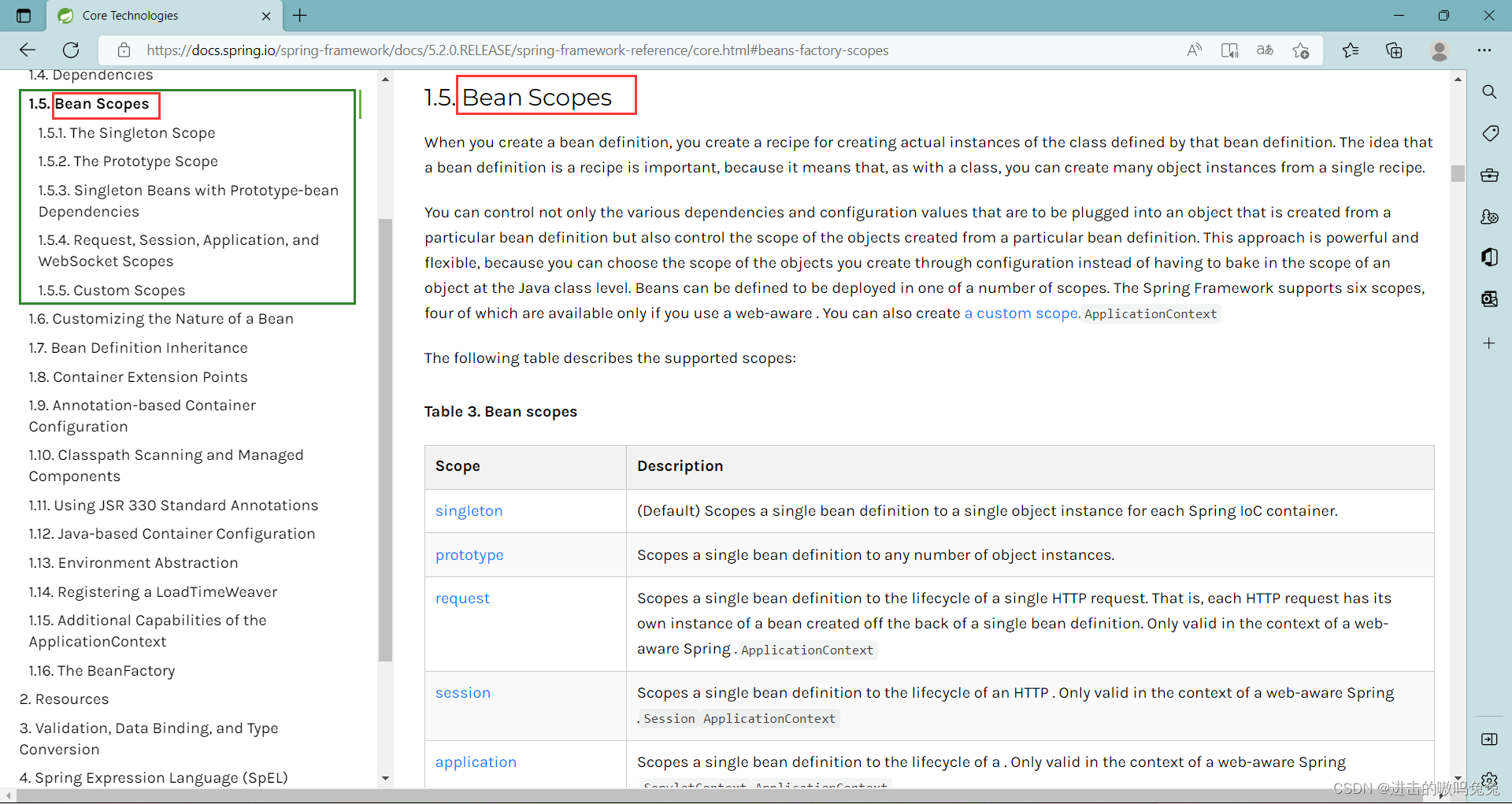The width and height of the screenshot is (1512, 804).
Task: Click the 'Table 3. Bean scopes' caption
Action: click(x=501, y=412)
